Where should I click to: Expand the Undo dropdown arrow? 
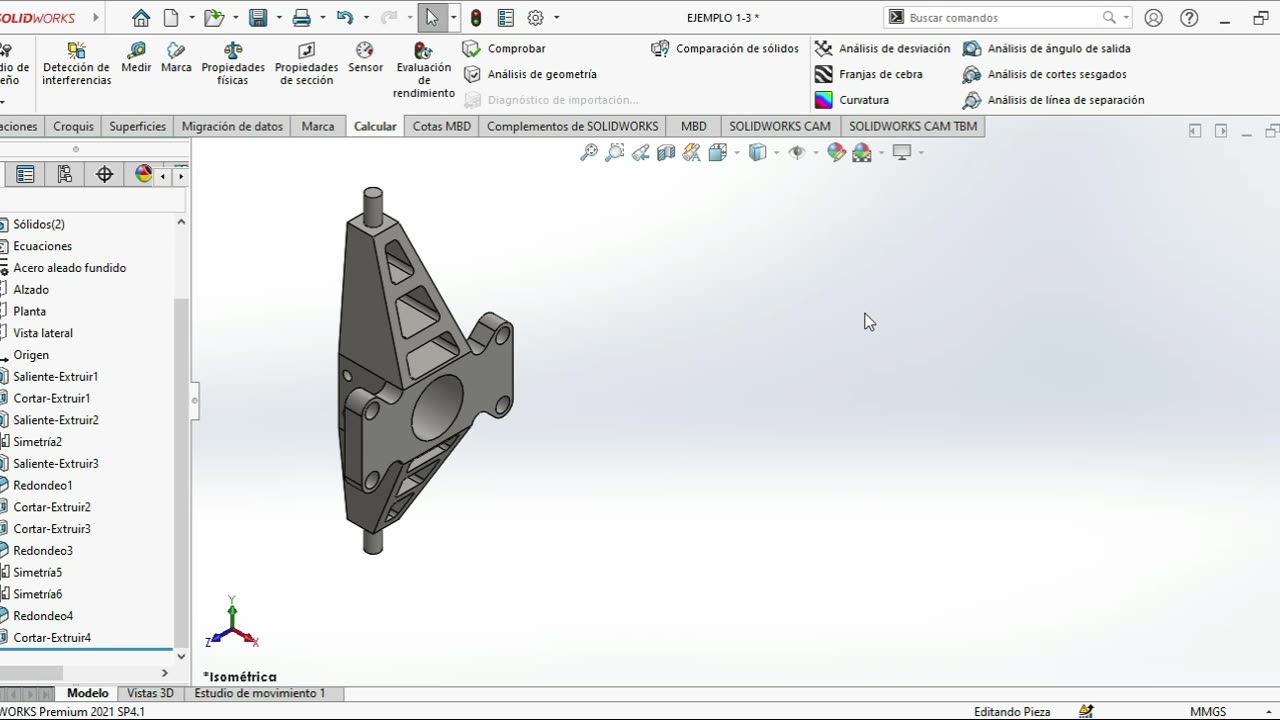coord(366,18)
